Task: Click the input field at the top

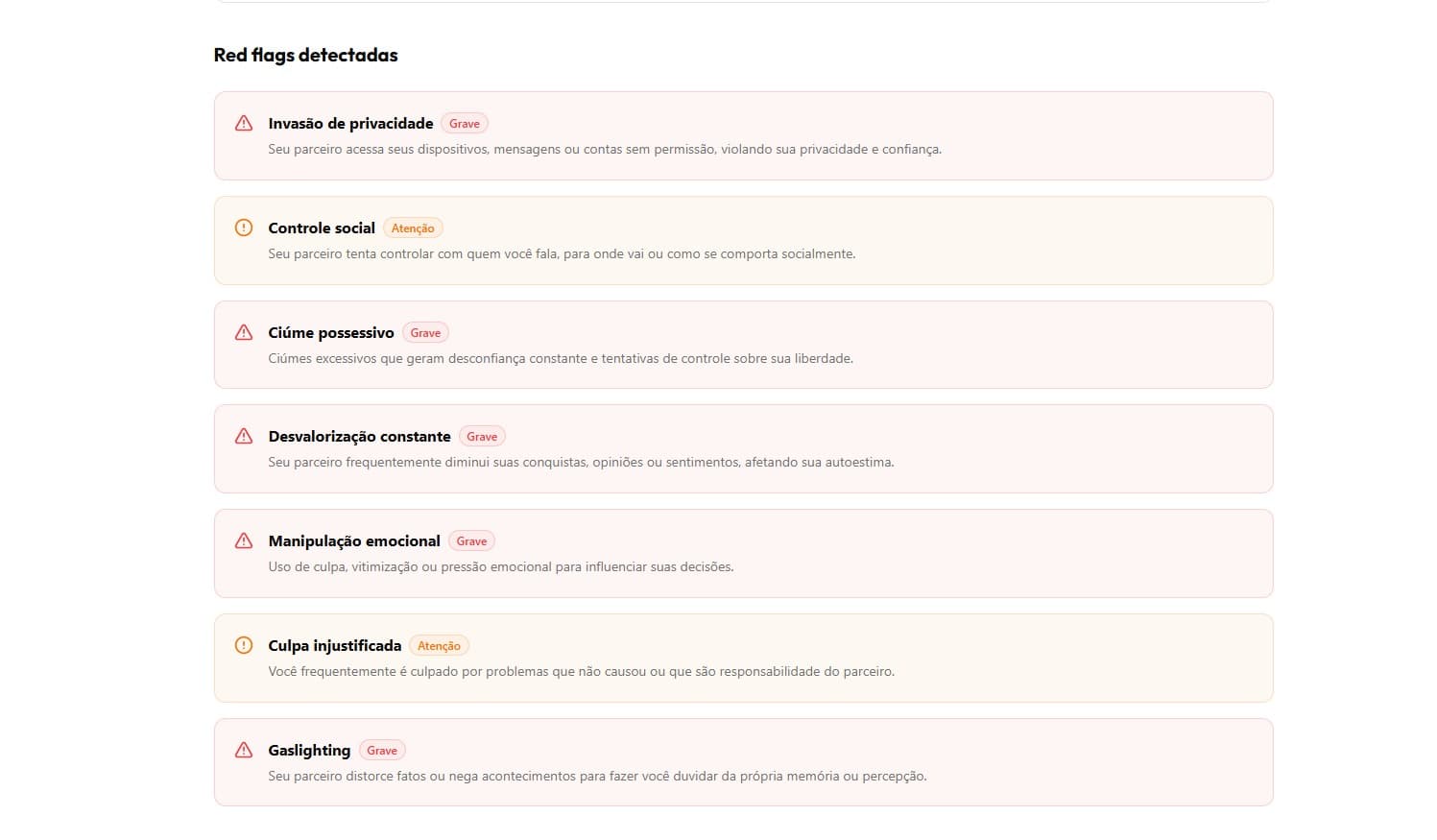Action: pyautogui.click(x=744, y=5)
